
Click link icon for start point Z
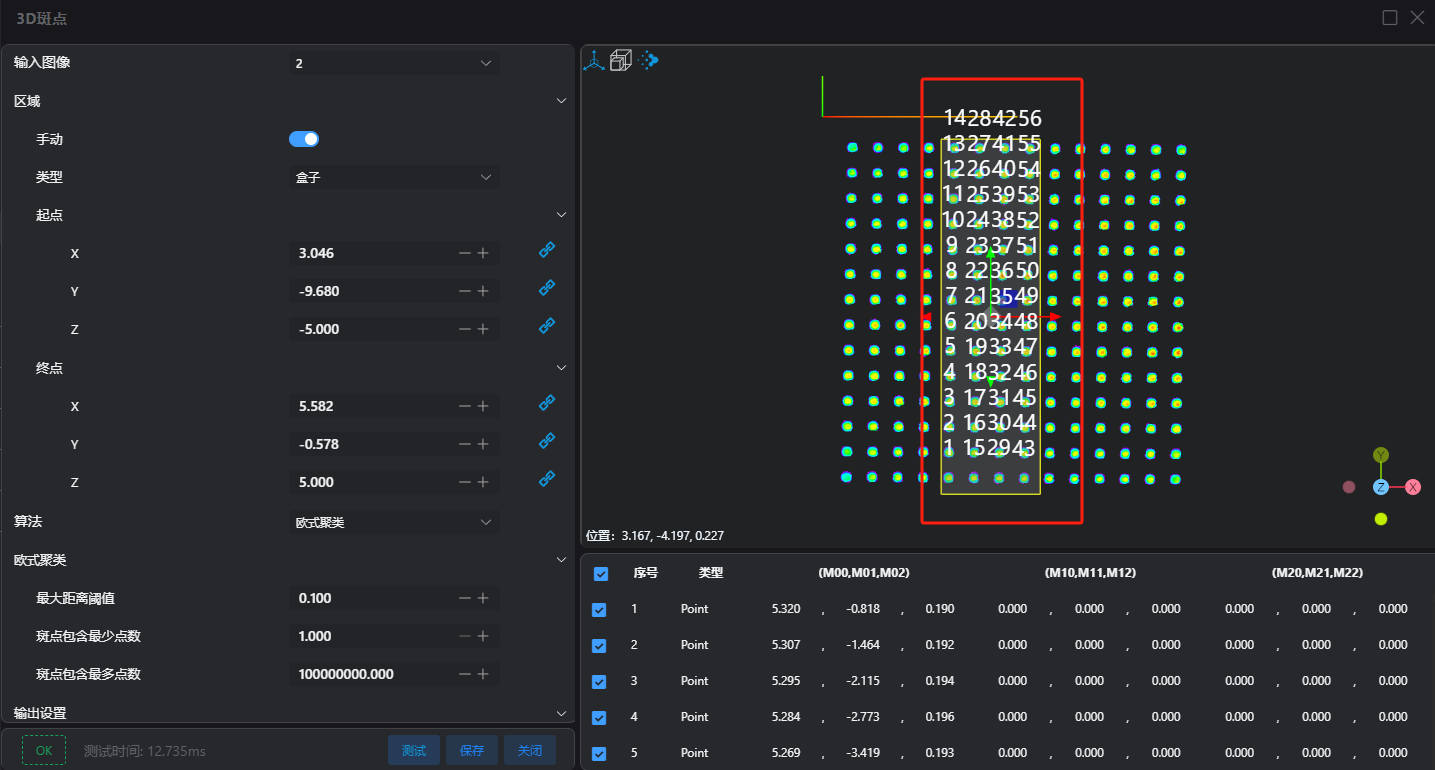click(x=547, y=326)
